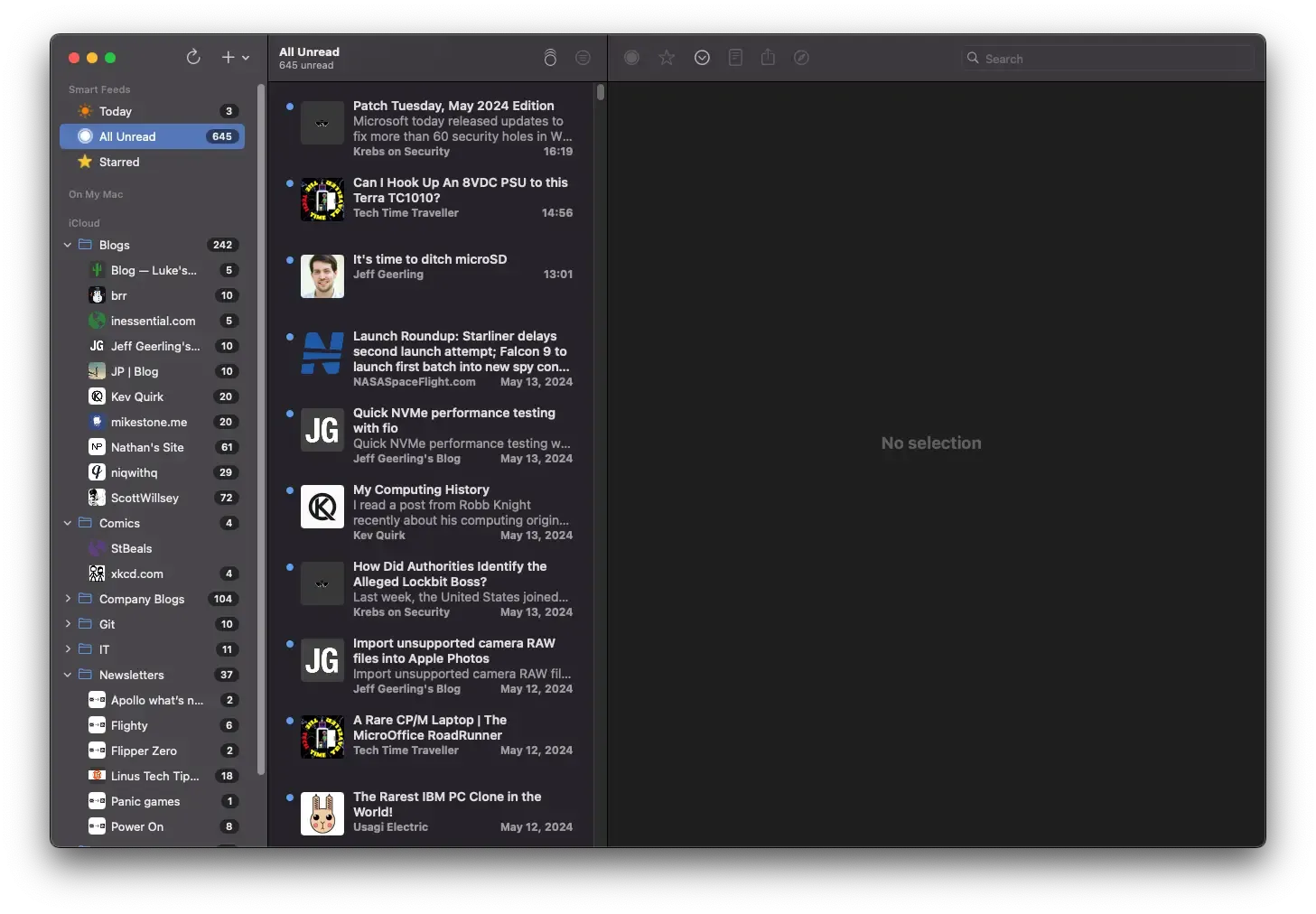This screenshot has width=1316, height=914.
Task: Open in browser using the compass icon
Action: 801,58
